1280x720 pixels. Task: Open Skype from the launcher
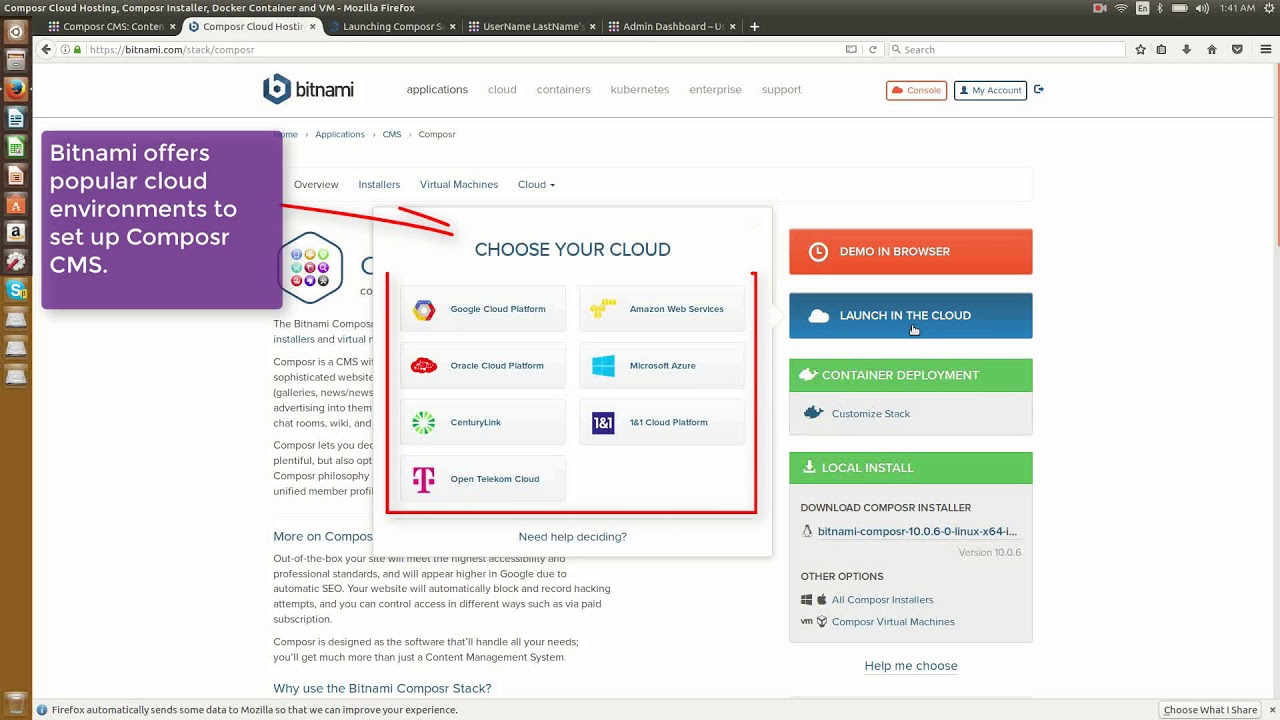(x=16, y=290)
